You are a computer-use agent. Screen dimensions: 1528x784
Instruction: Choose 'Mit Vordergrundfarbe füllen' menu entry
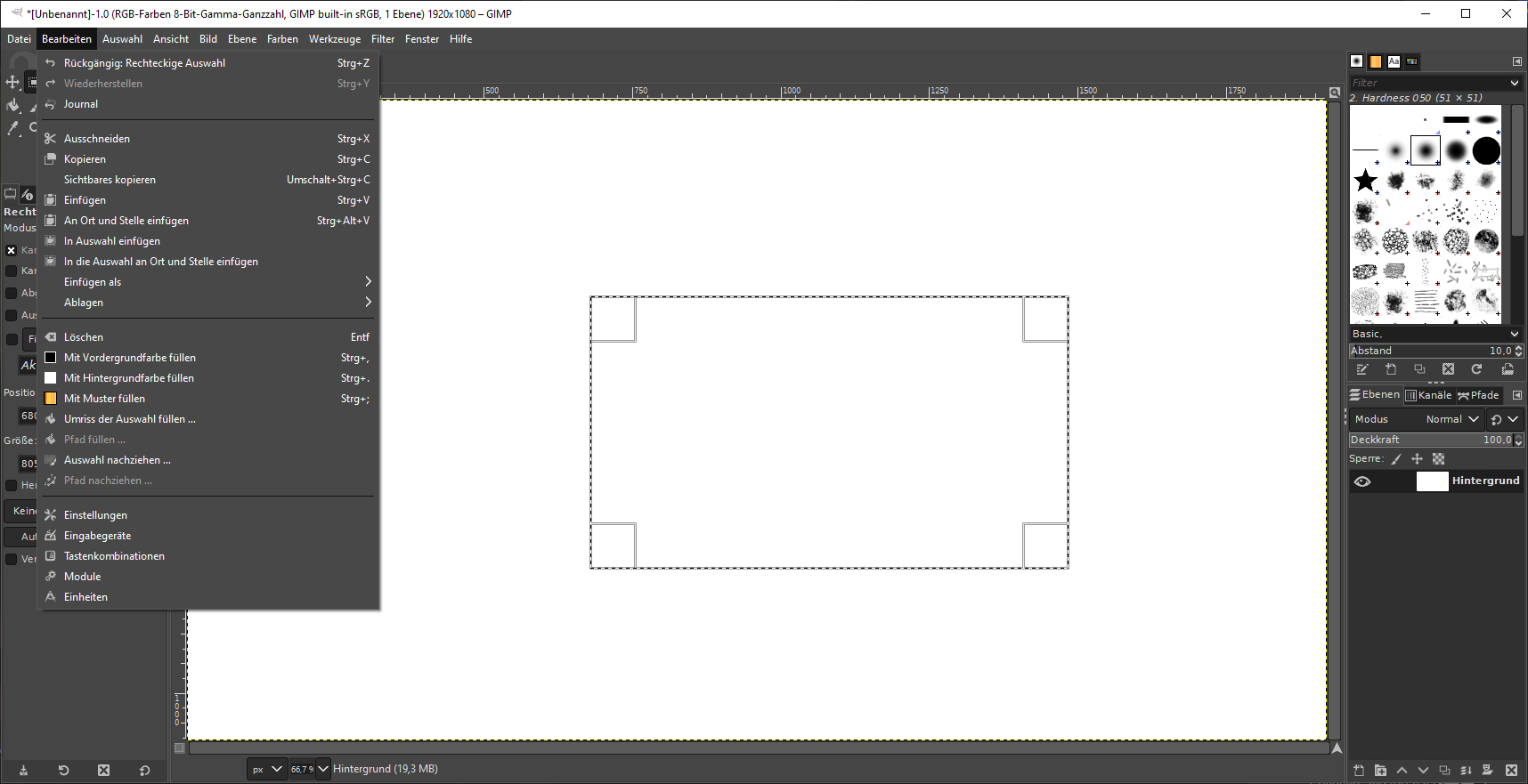tap(130, 358)
